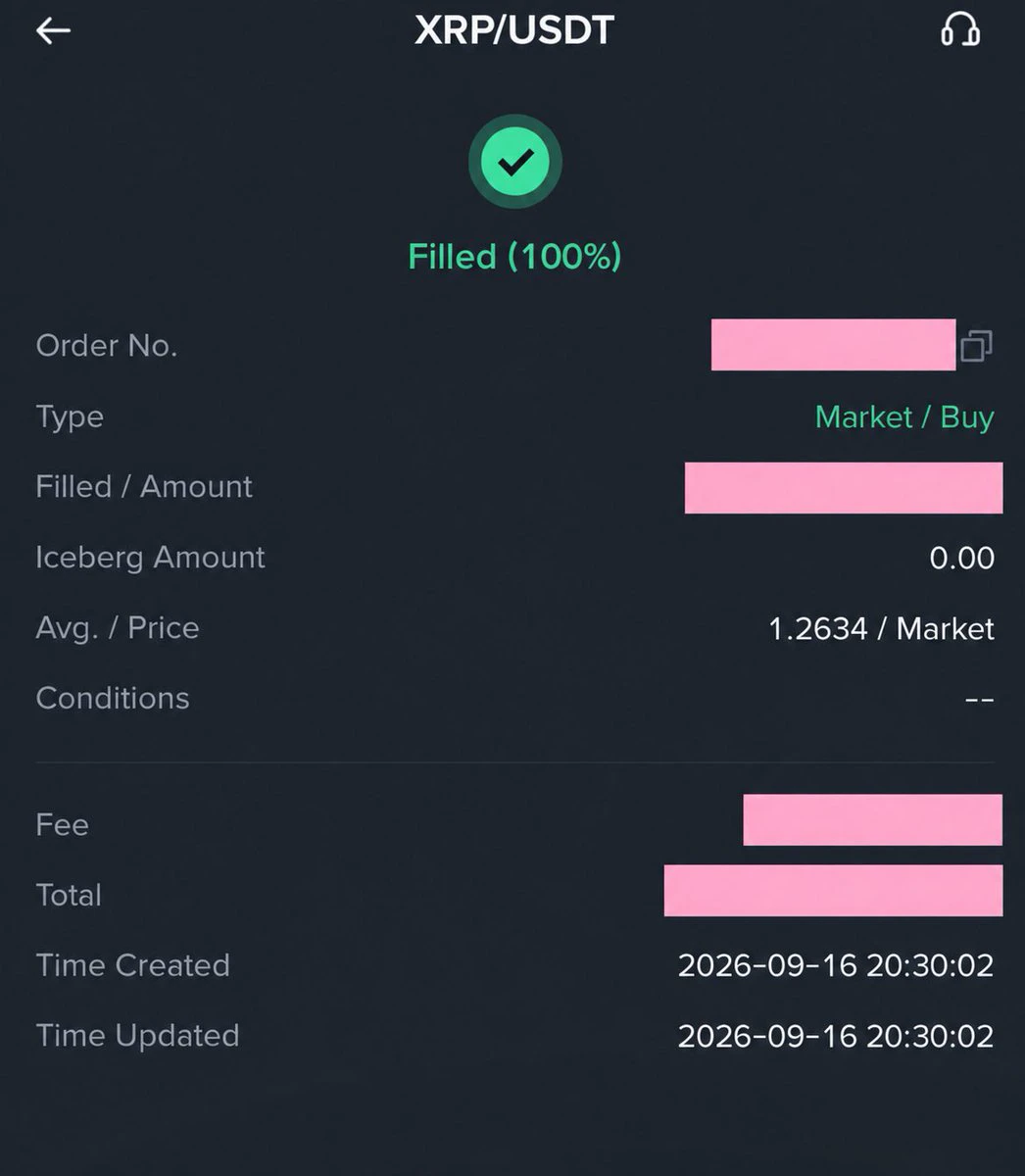Tap the redacted Total value

tap(833, 891)
